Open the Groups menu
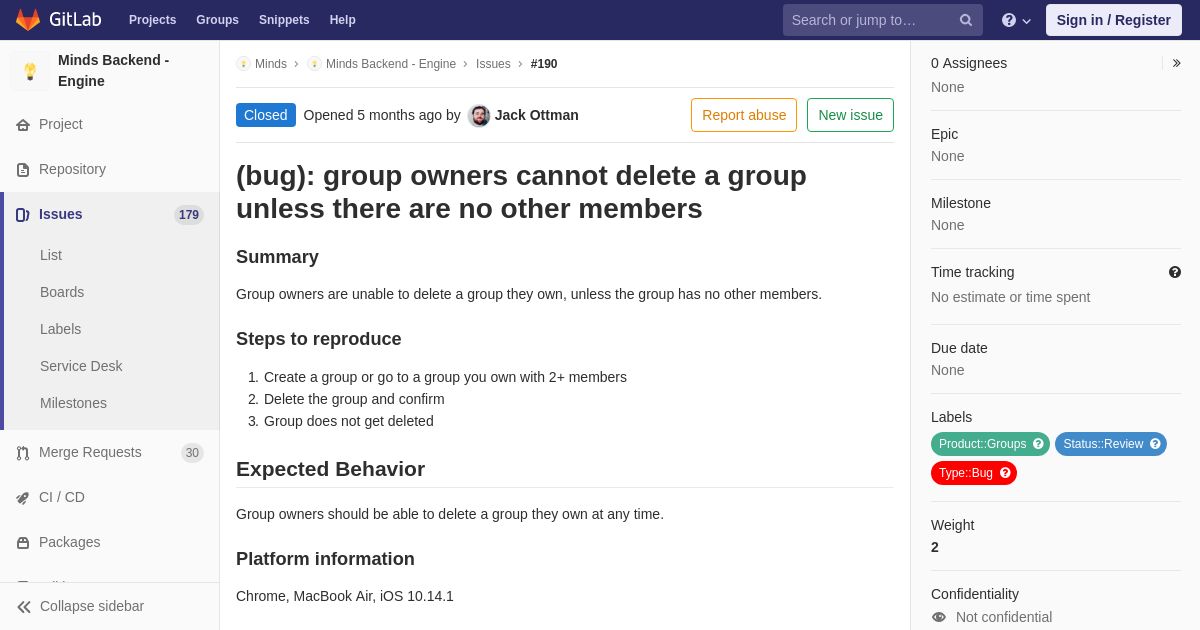This screenshot has height=630, width=1200. pyautogui.click(x=217, y=20)
